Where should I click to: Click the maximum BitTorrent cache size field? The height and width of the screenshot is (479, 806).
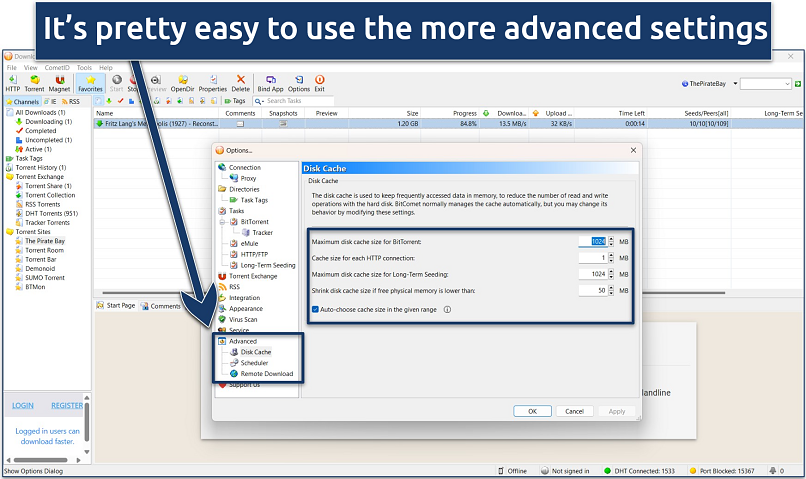[x=593, y=242]
